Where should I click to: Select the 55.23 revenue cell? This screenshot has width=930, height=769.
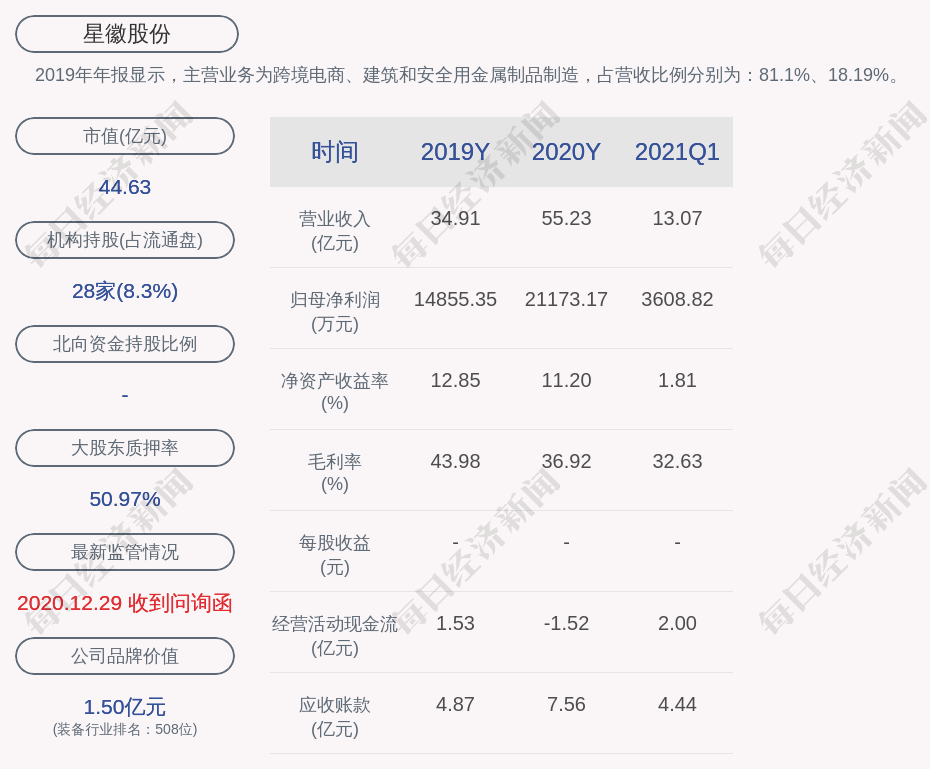566,218
